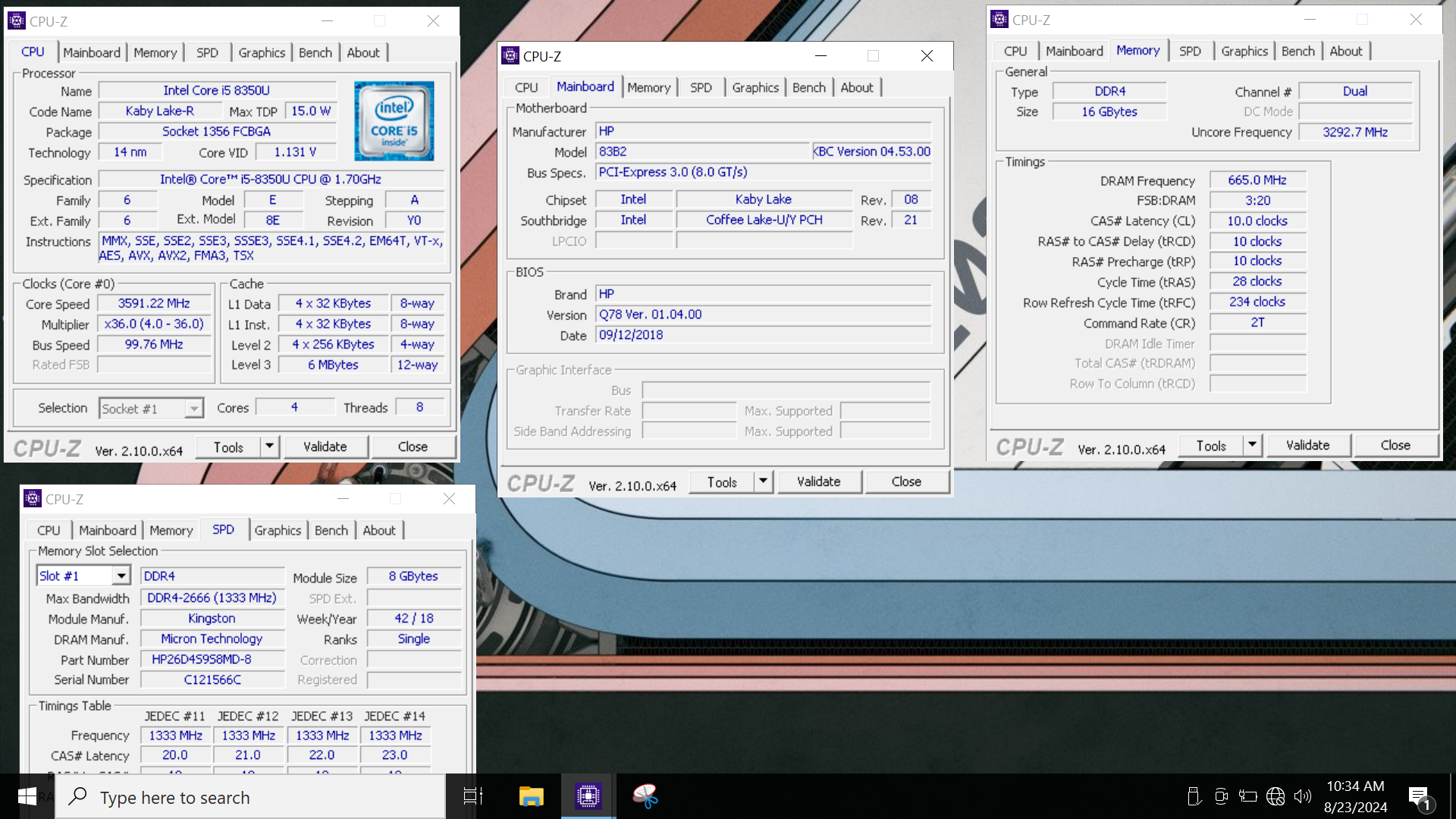Click the CPU-Z app icon in Memory window title
This screenshot has width=1456, height=819.
[x=999, y=20]
